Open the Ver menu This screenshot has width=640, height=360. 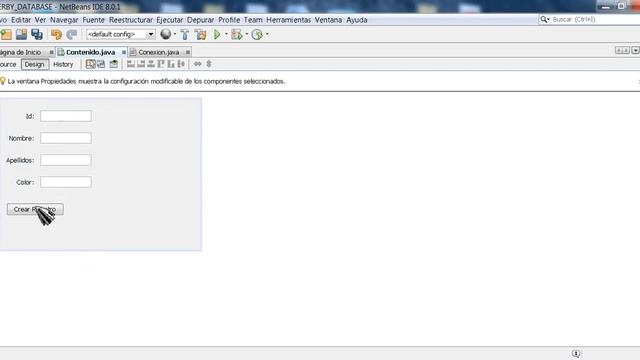pos(40,20)
